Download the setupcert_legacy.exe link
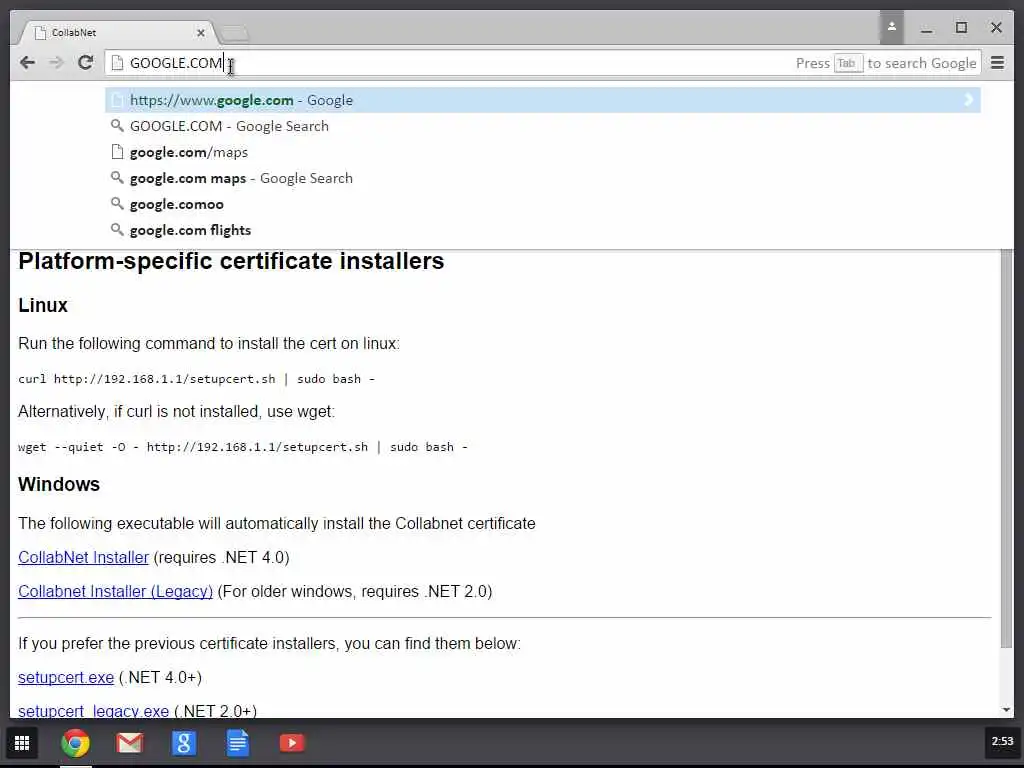 [93, 711]
